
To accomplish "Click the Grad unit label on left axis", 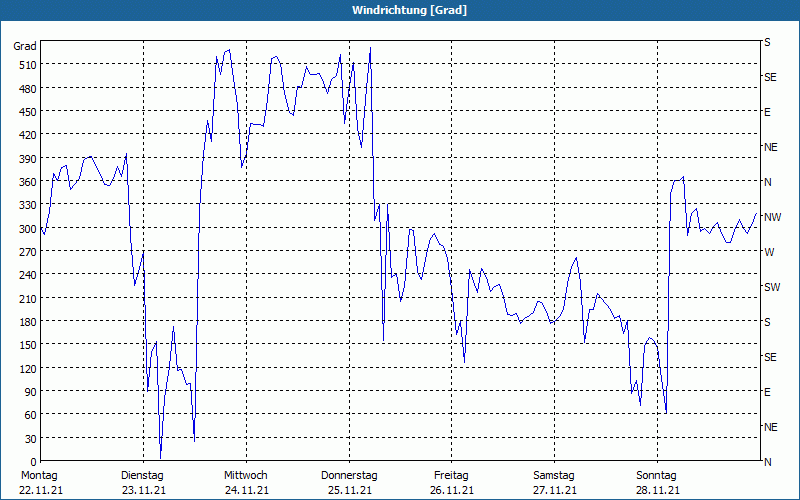I will click(x=25, y=46).
